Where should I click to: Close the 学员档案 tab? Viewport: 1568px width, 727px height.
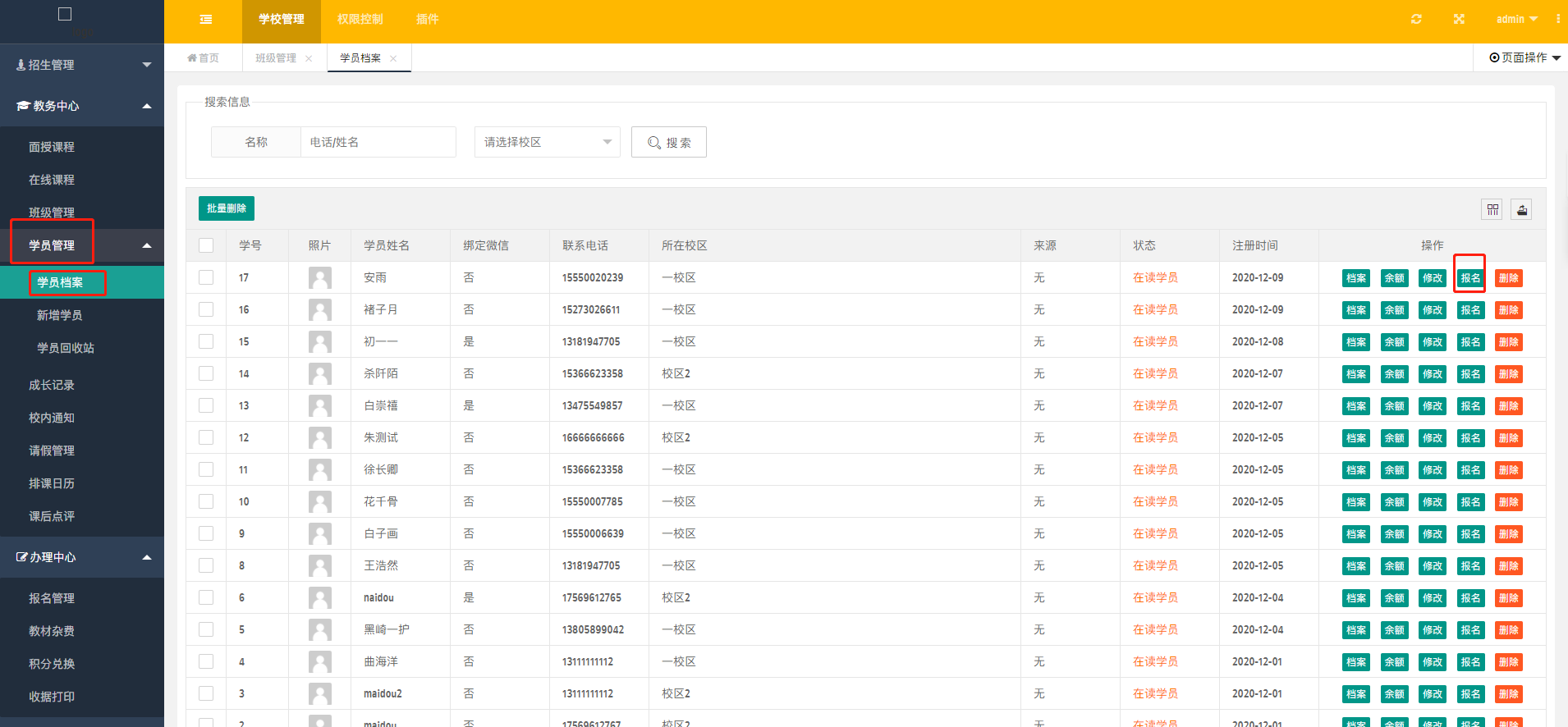coord(393,58)
